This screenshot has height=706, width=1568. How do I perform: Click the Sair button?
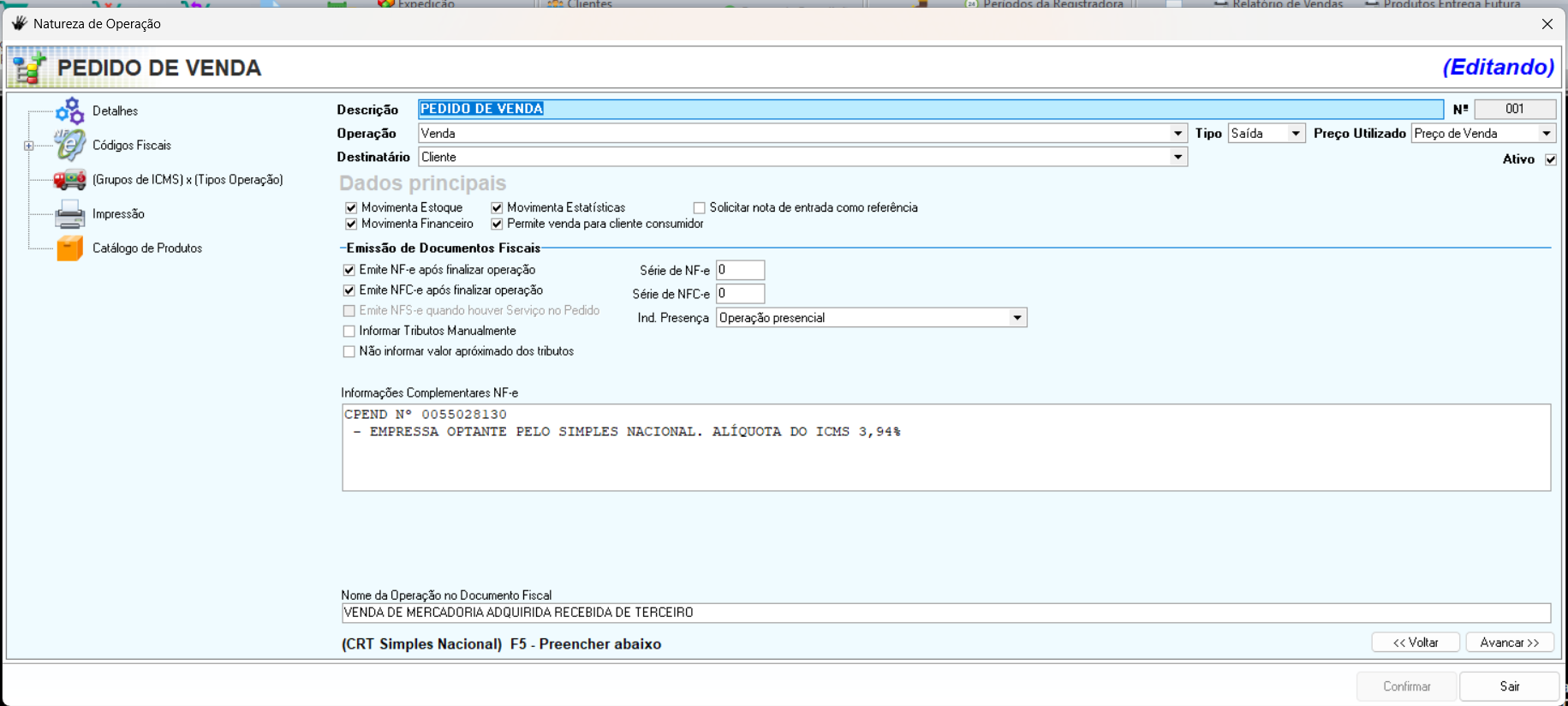pos(1509,686)
